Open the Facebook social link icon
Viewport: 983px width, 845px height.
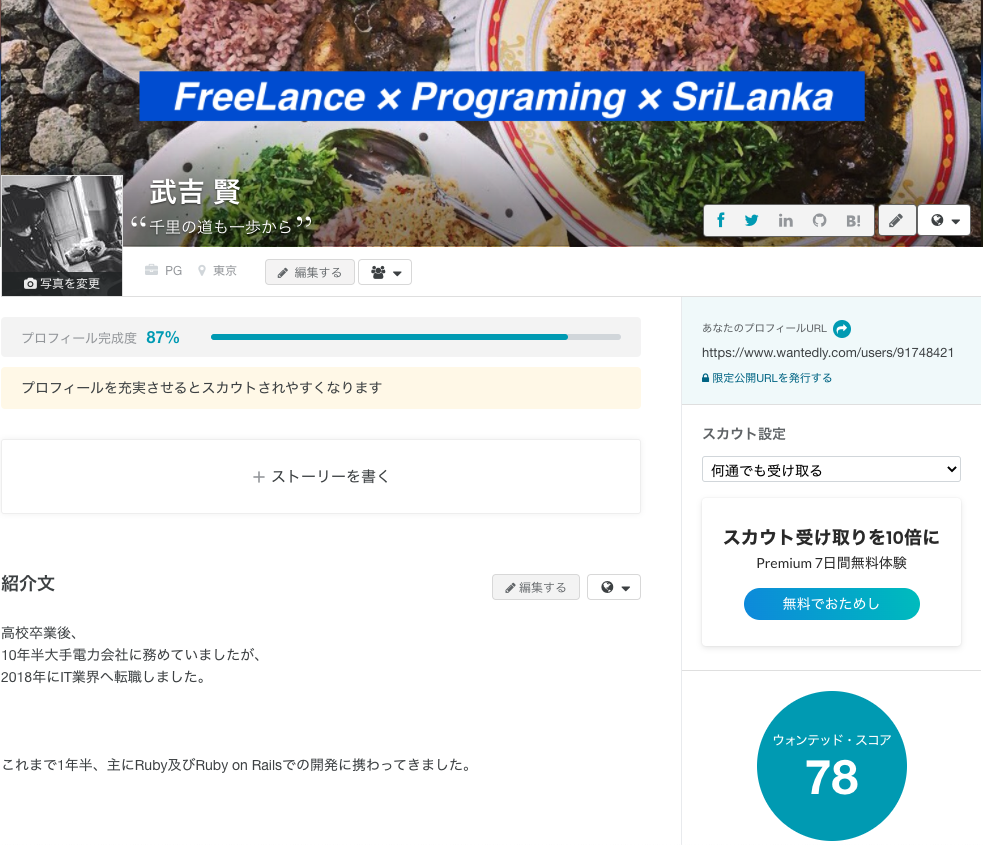point(721,220)
